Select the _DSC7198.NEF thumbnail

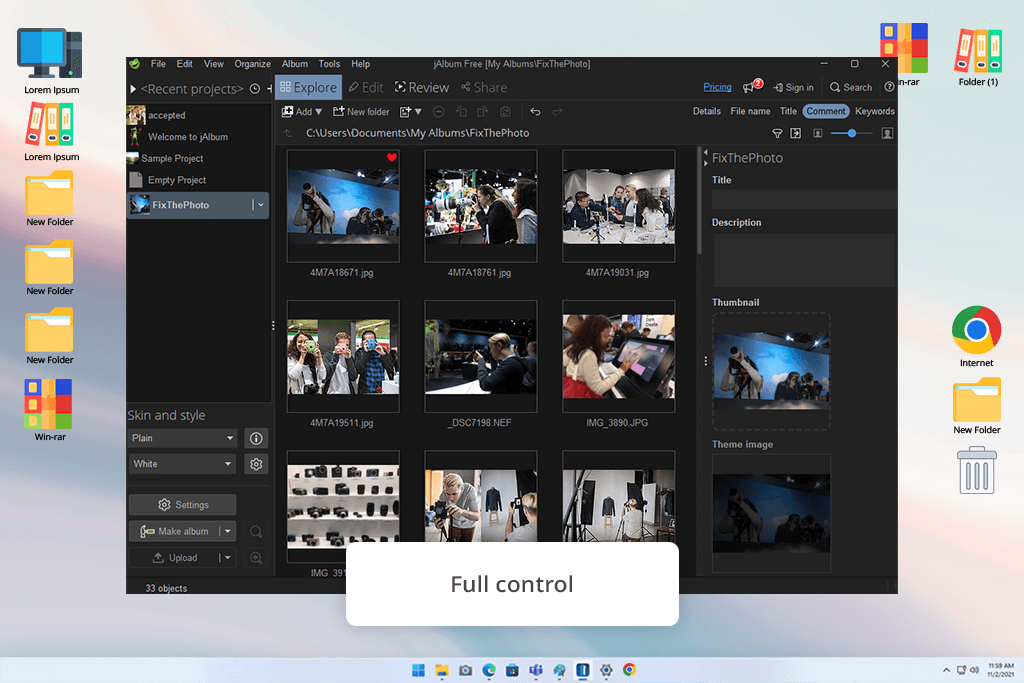click(x=481, y=357)
